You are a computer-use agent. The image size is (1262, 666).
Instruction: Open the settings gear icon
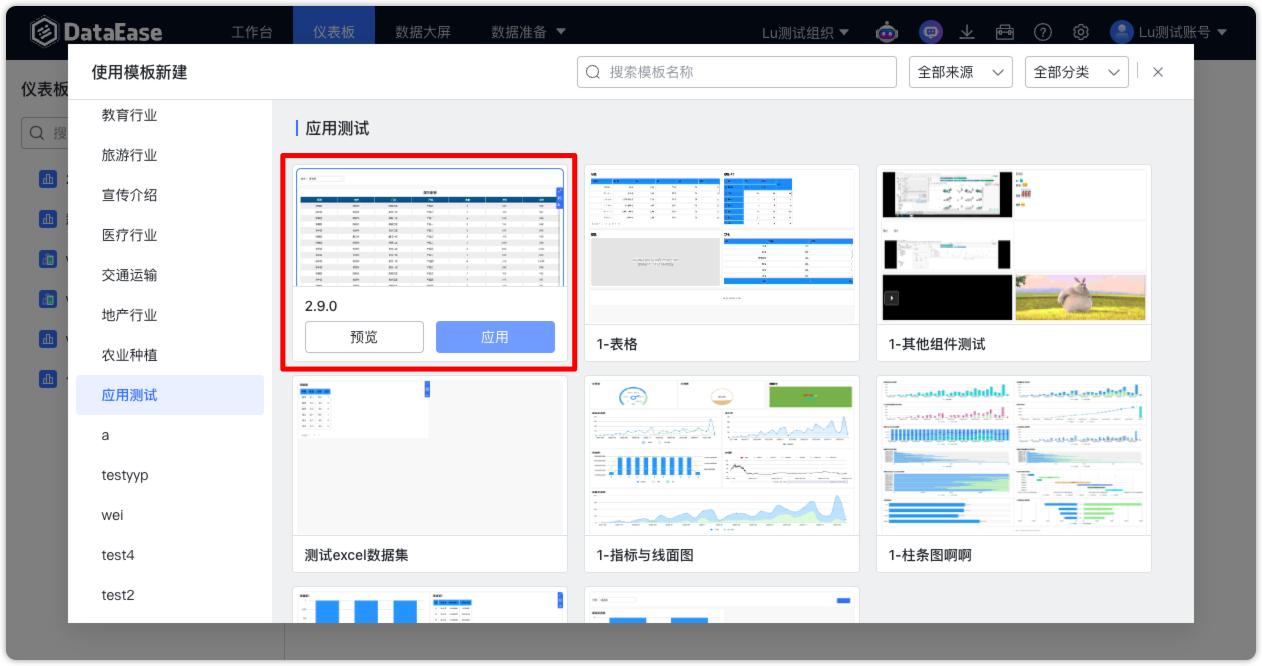(1080, 32)
